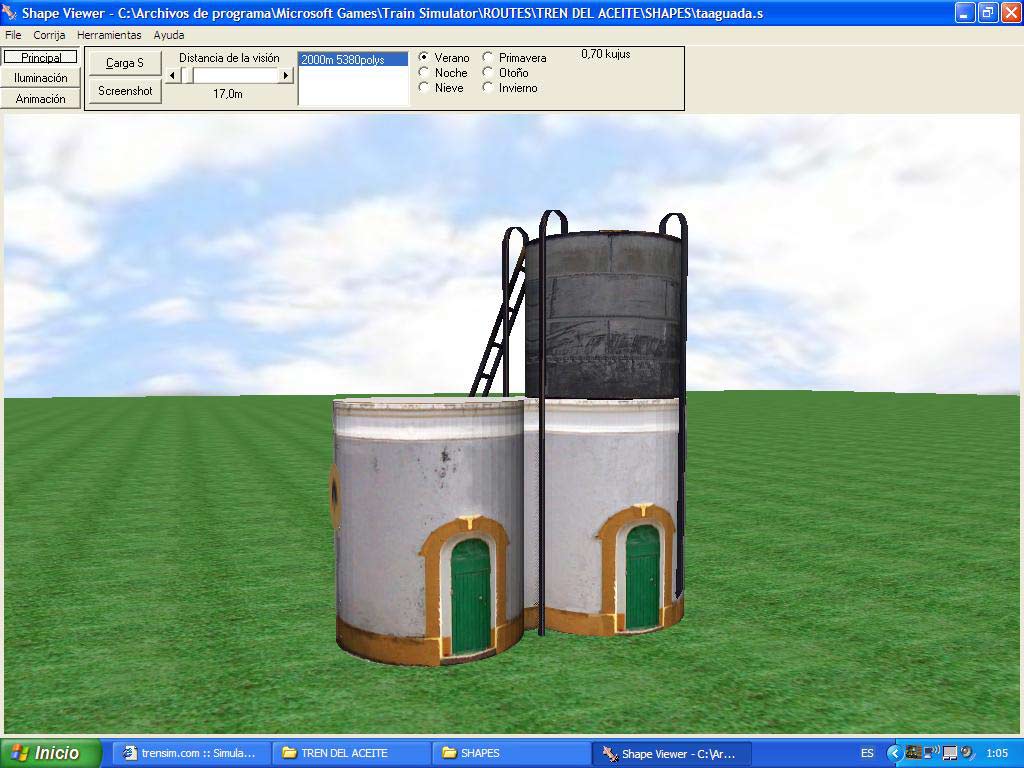Click the left arrow of vision distance slider

pyautogui.click(x=172, y=75)
